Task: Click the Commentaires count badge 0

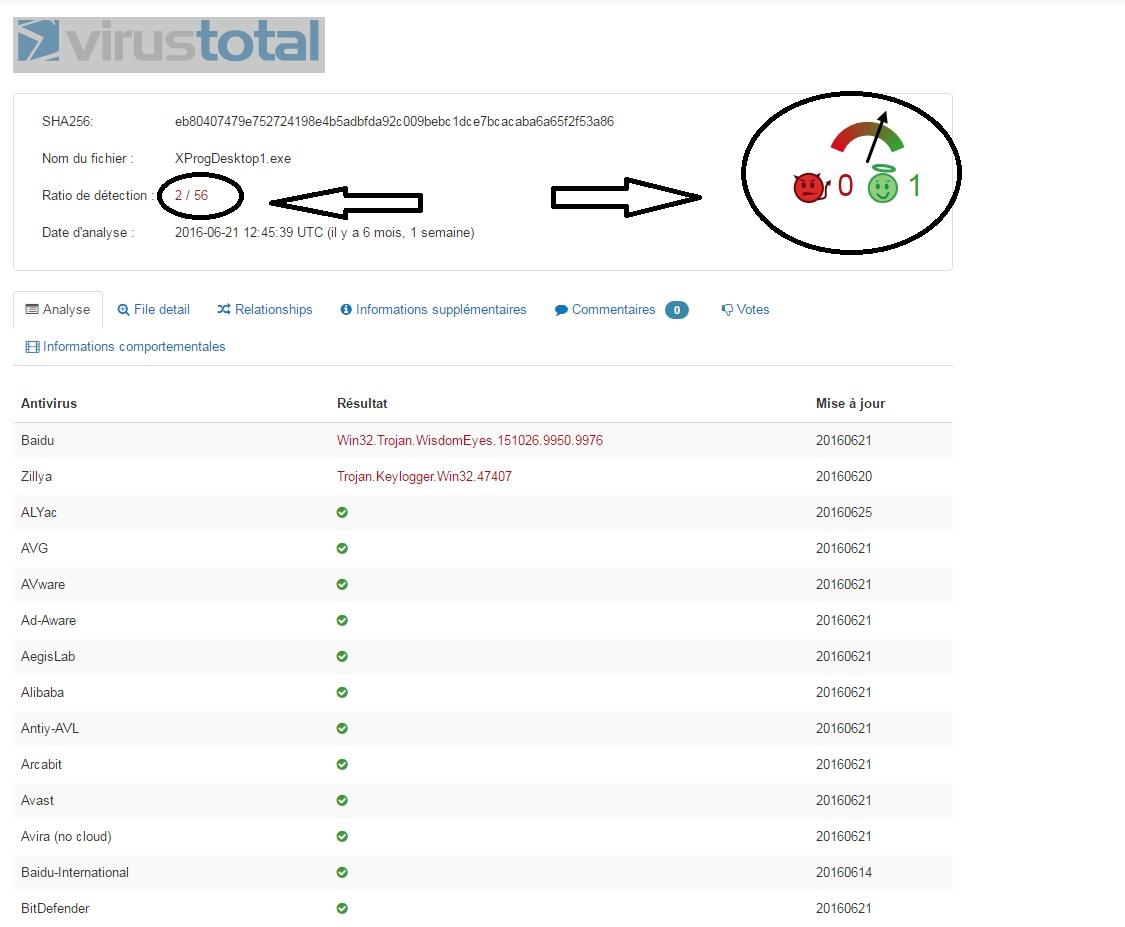Action: click(x=677, y=310)
